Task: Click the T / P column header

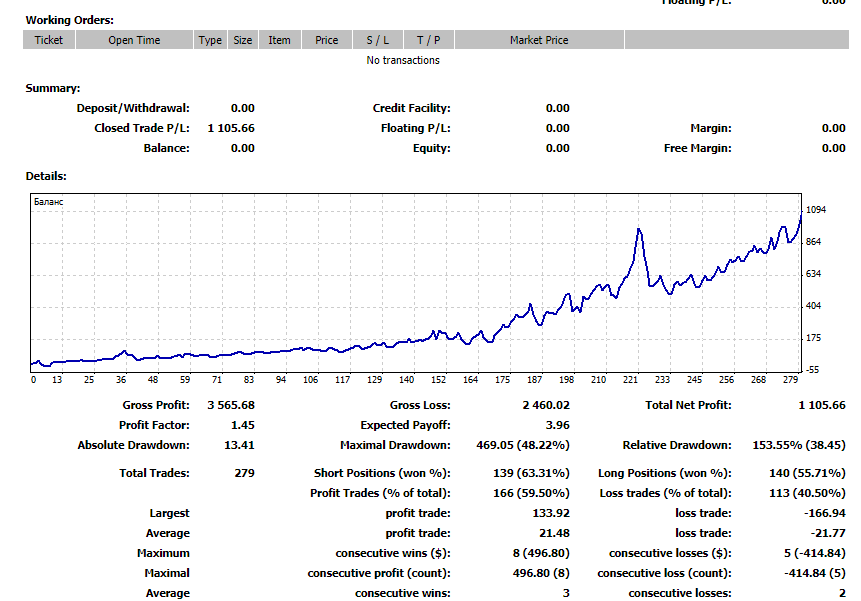Action: coord(428,40)
